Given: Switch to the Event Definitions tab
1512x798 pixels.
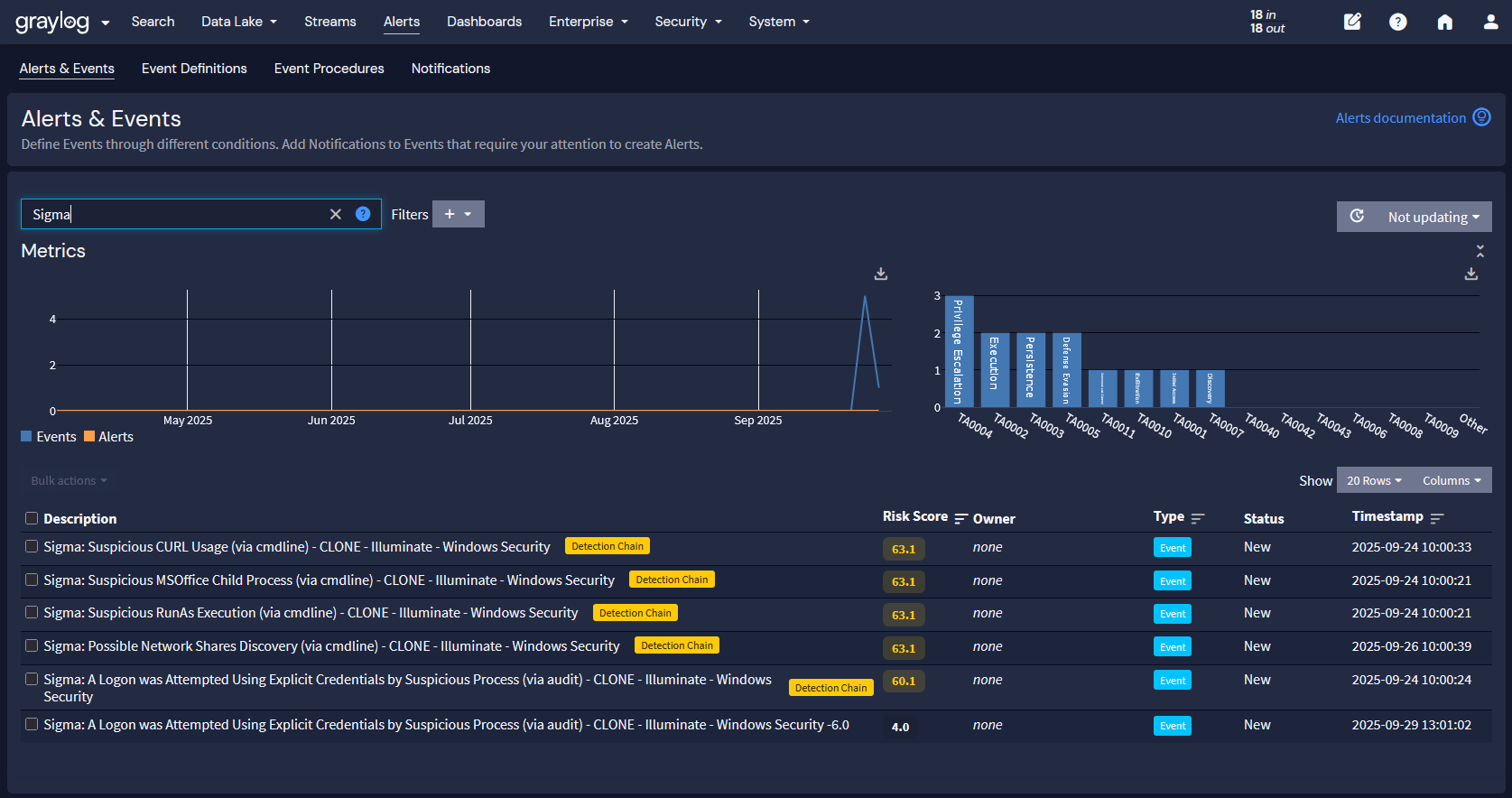Looking at the screenshot, I should tap(194, 69).
